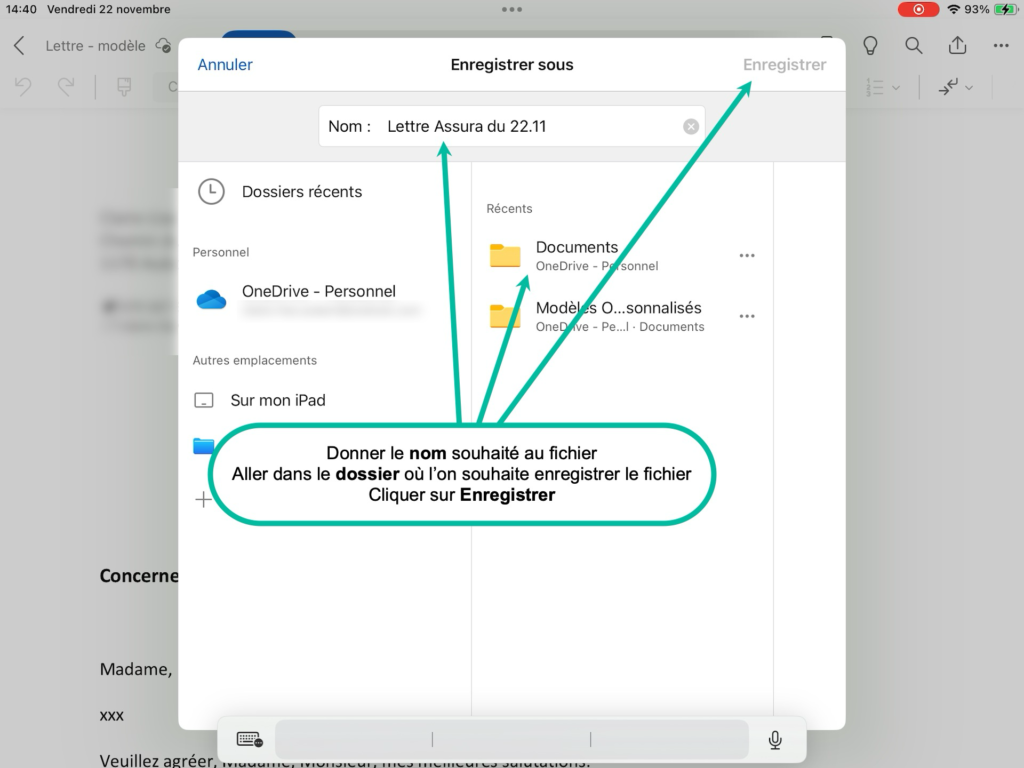Tap the back arrow next to Lettre - modèle
Viewport: 1024px width, 768px height.
(x=19, y=46)
